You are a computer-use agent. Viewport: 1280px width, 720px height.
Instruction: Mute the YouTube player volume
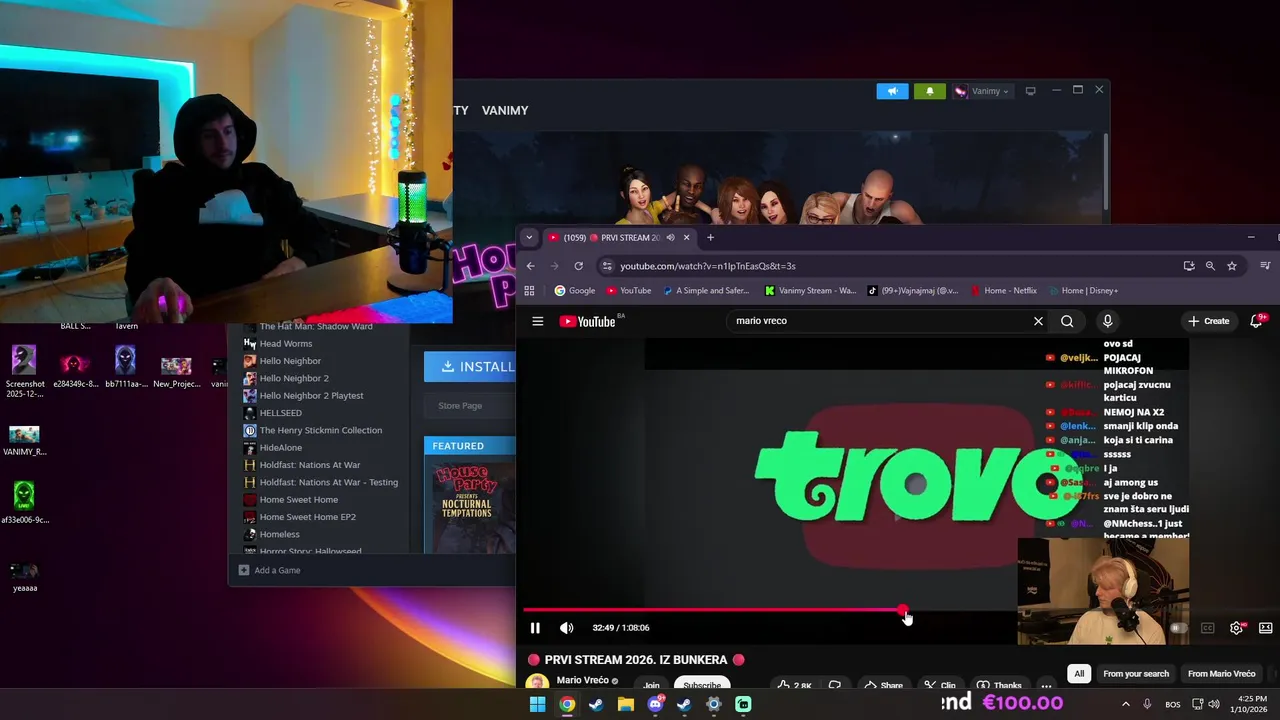point(566,628)
